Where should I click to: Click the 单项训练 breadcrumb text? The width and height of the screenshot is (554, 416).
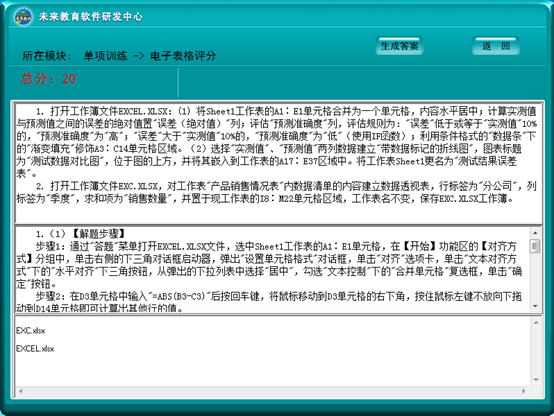tap(106, 56)
